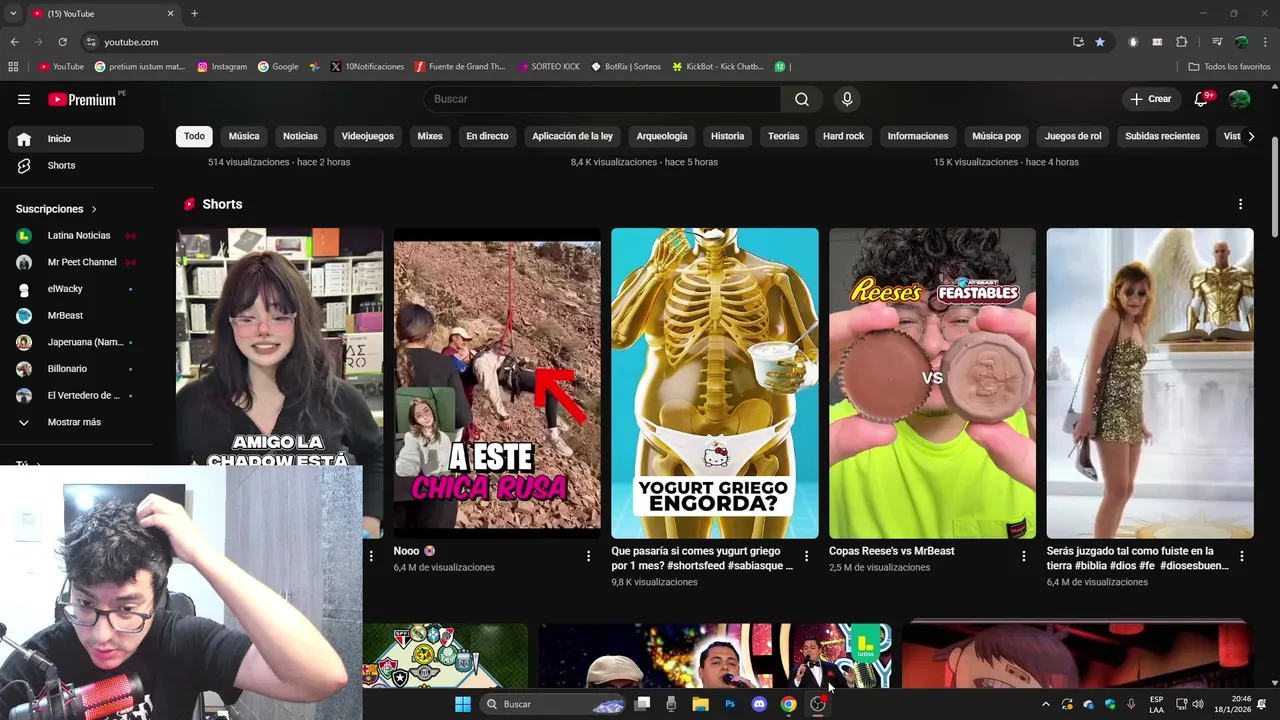Open the Instagram bookmark
This screenshot has width=1280, height=720.
pos(222,66)
